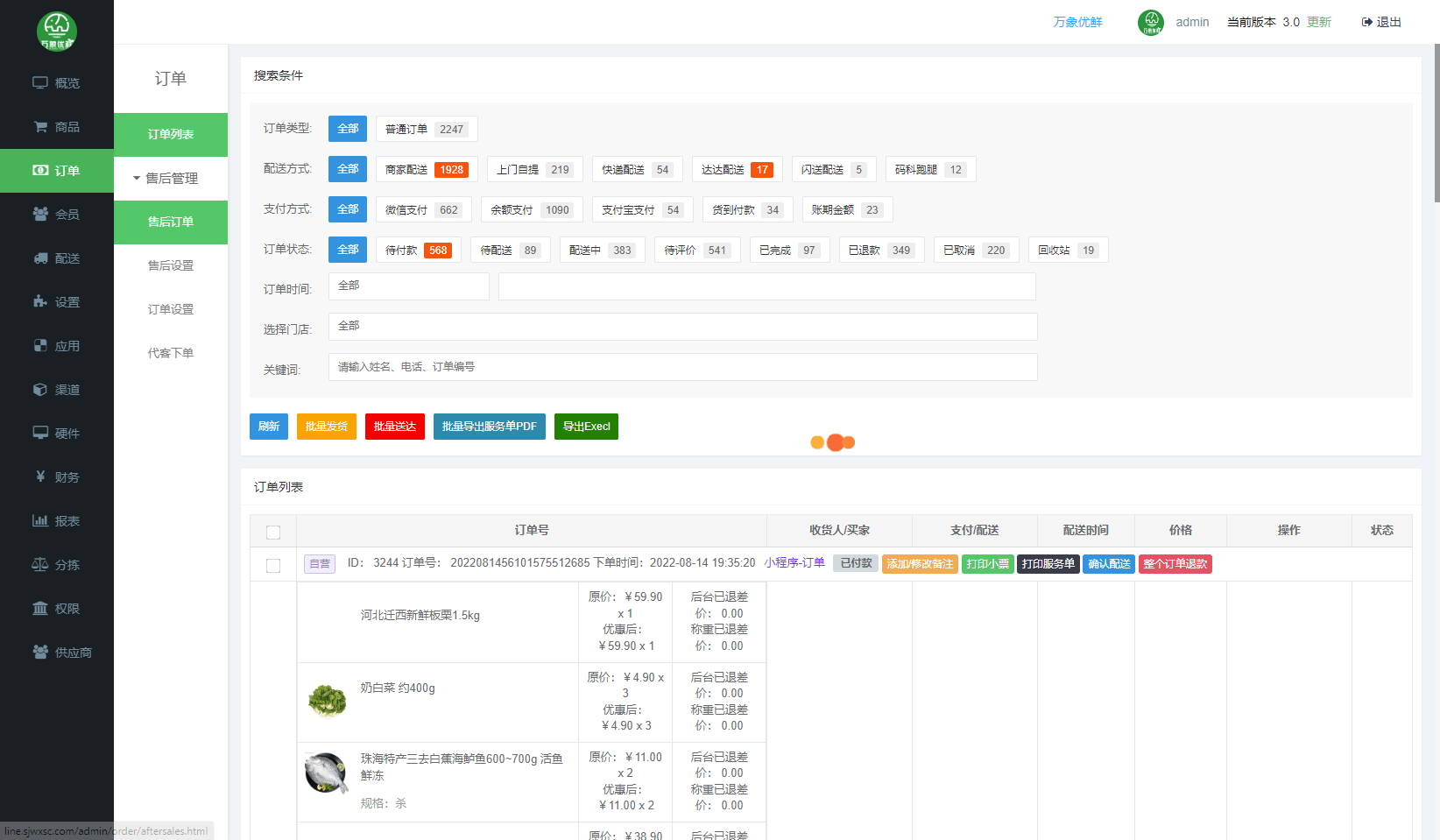This screenshot has height=840, width=1440.
Task: Open the 配送 delivery truck icon
Action: click(40, 258)
